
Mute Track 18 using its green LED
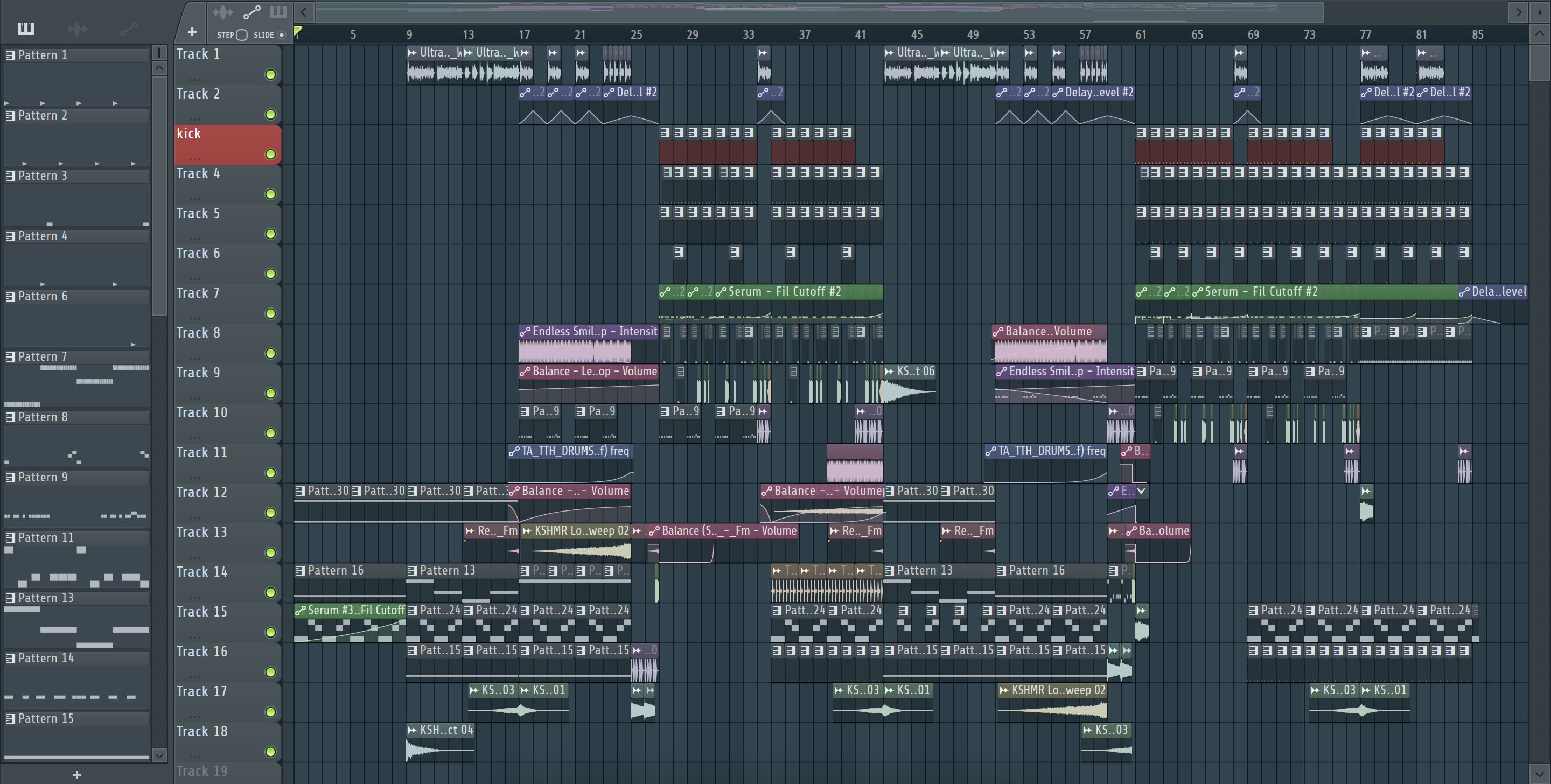click(x=270, y=752)
